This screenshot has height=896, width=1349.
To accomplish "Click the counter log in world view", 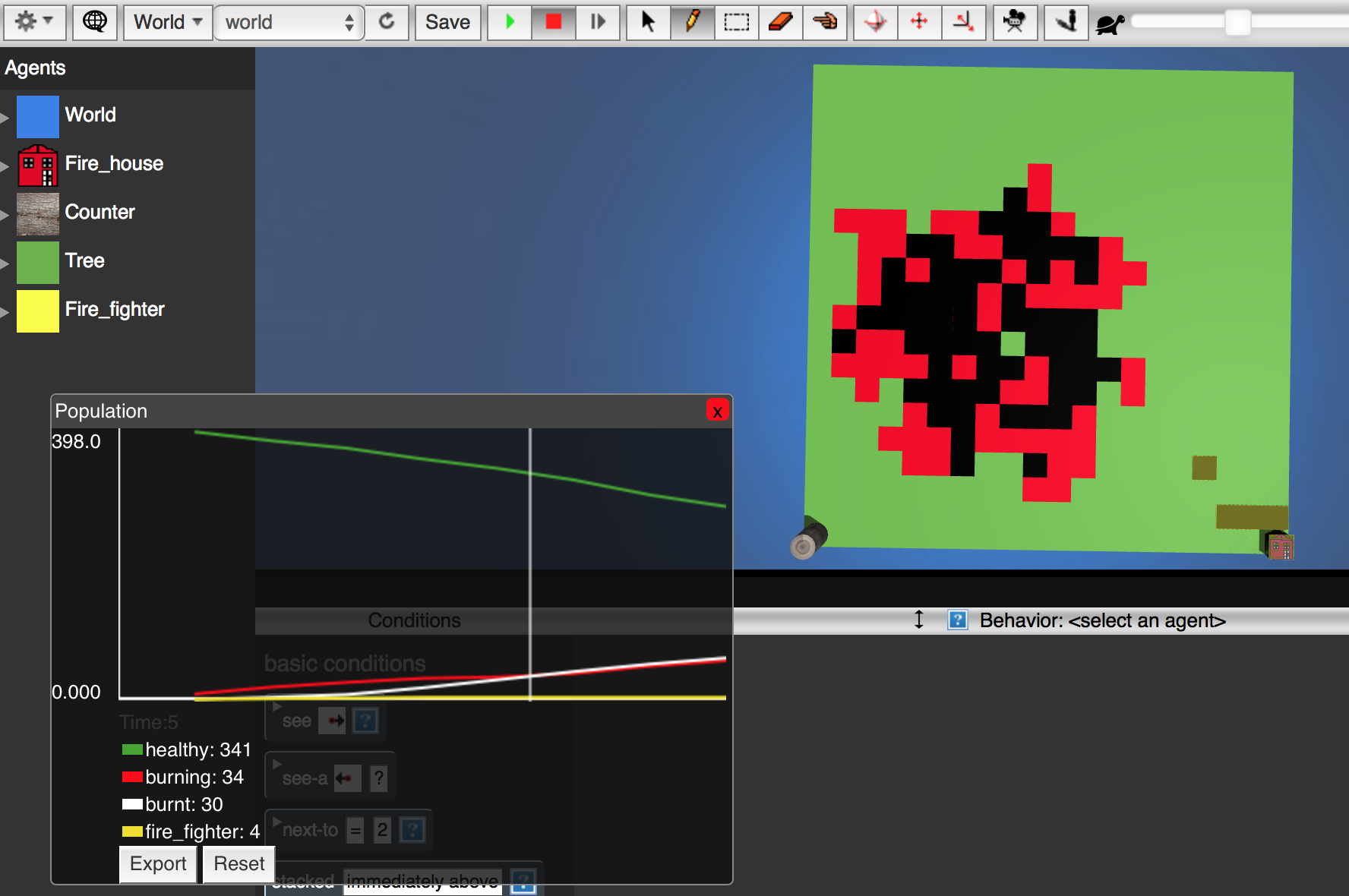I will 808,539.
